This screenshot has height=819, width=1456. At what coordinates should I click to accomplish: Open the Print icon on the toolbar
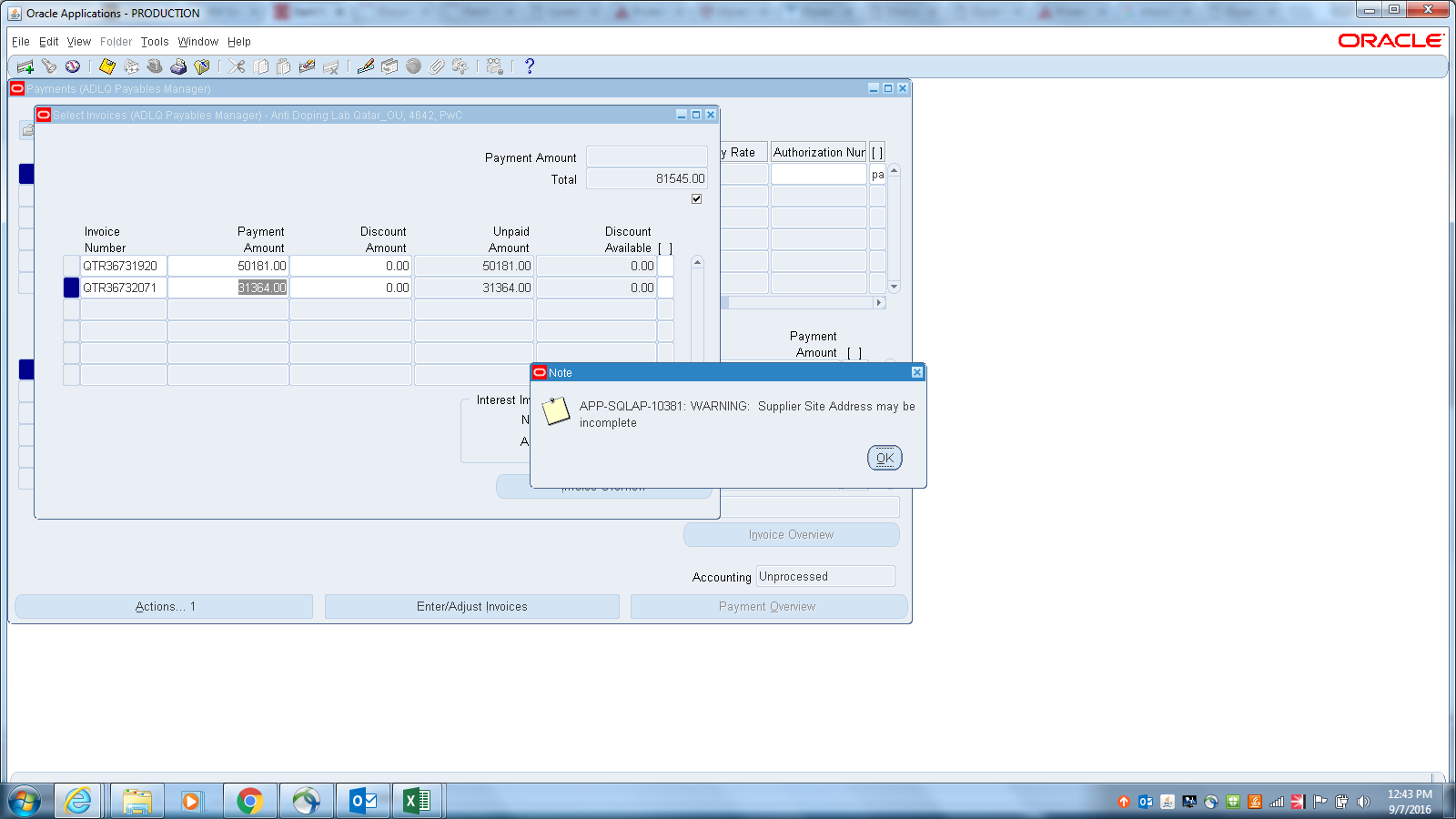[178, 66]
